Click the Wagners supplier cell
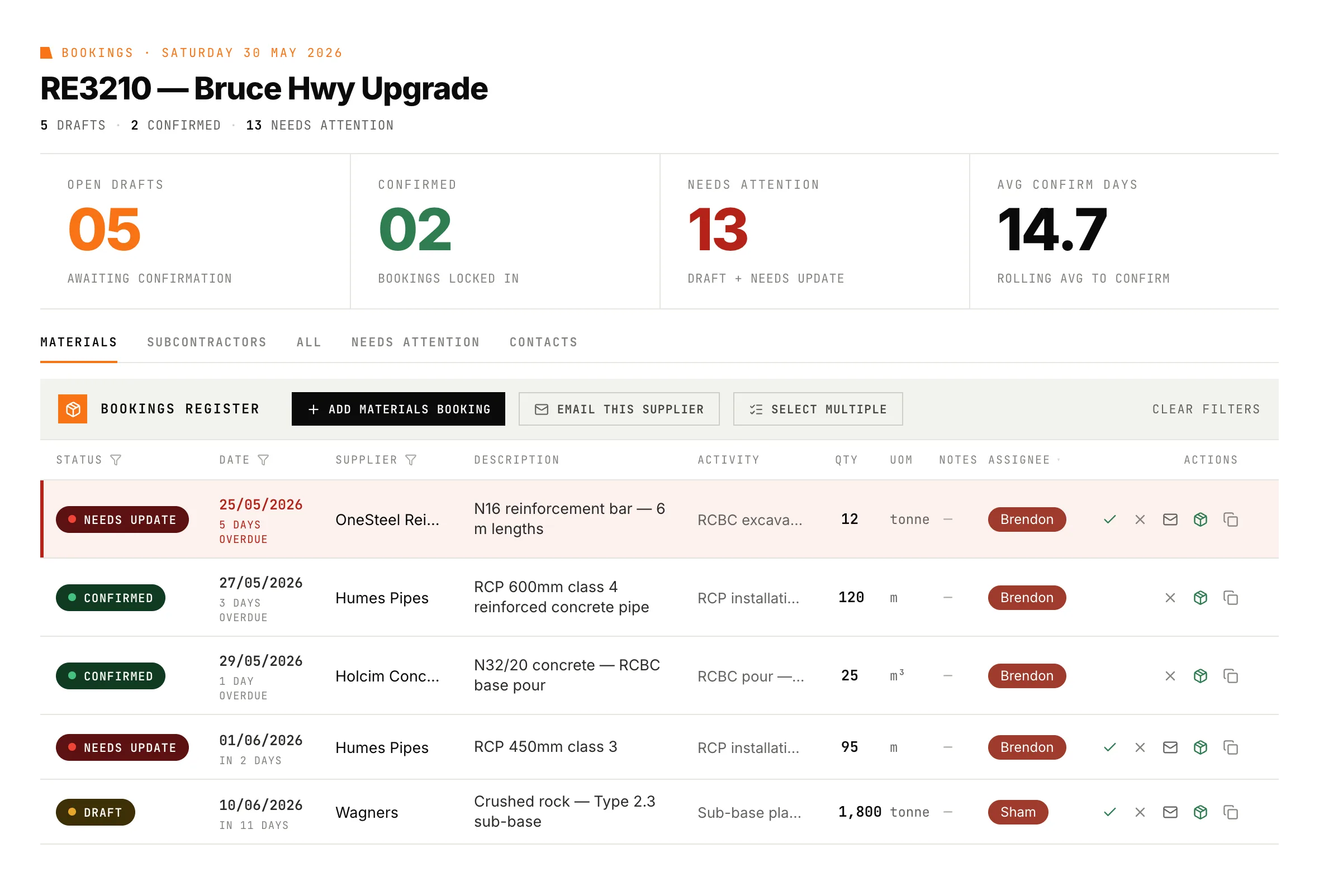 pos(367,813)
